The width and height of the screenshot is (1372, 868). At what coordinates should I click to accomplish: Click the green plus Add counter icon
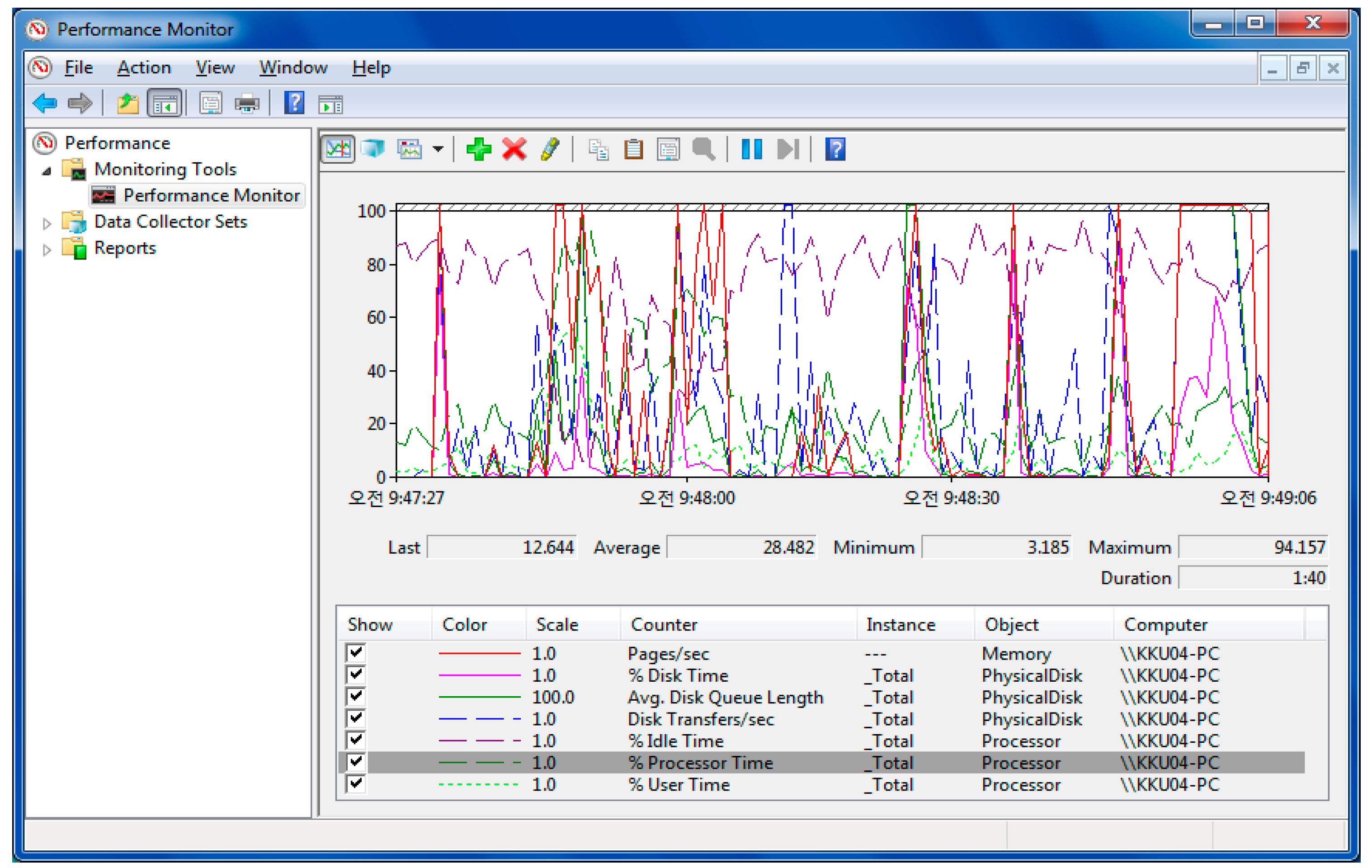click(x=479, y=149)
